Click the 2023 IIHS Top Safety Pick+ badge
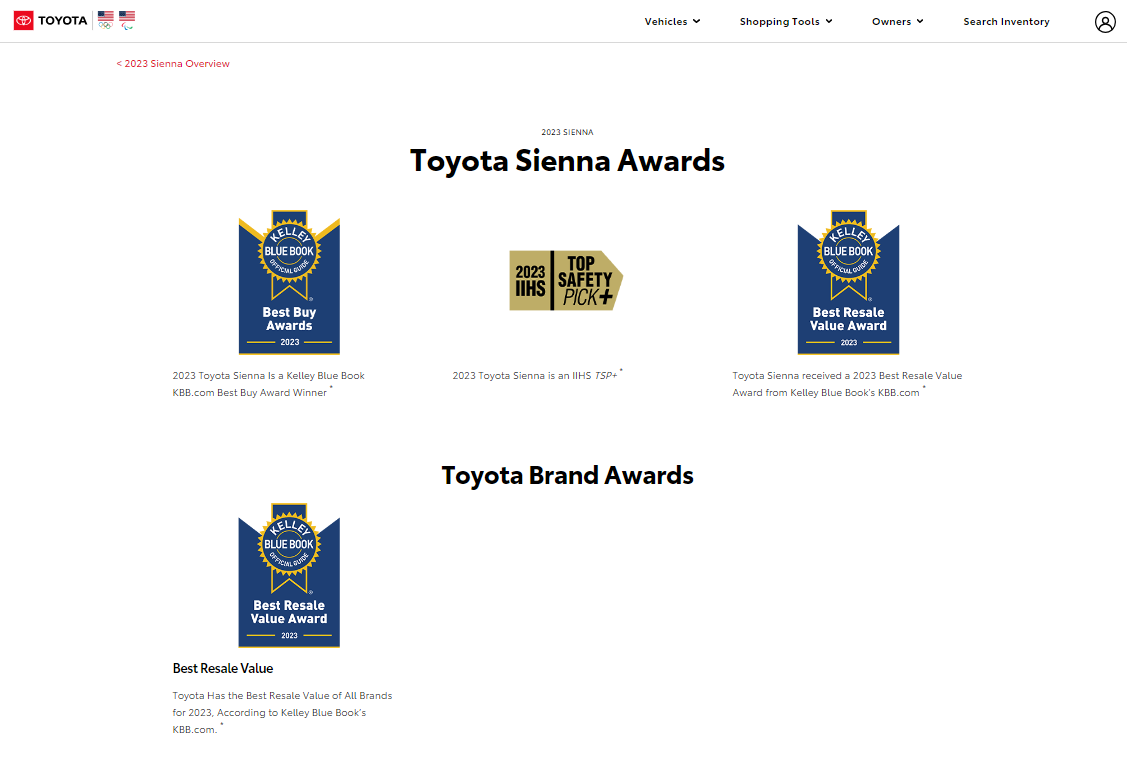1127x770 pixels. [566, 280]
